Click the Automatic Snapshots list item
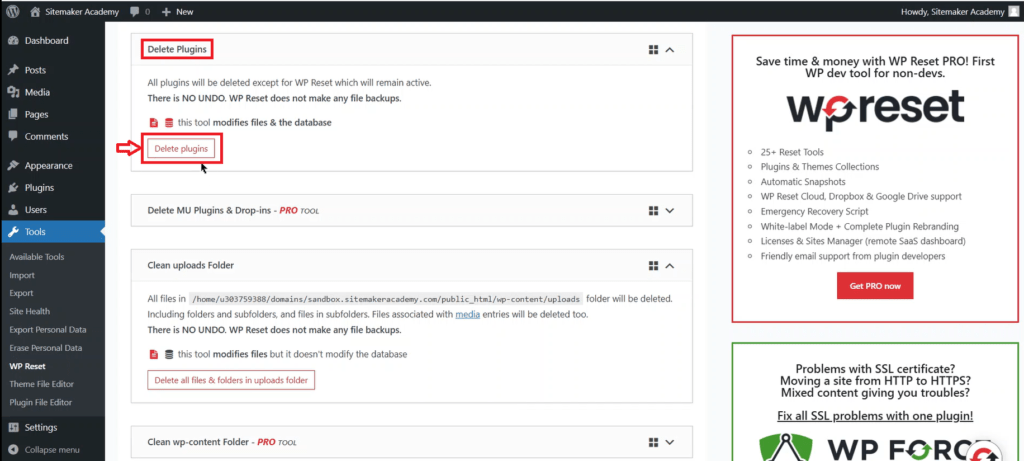The image size is (1024, 461). 803,182
